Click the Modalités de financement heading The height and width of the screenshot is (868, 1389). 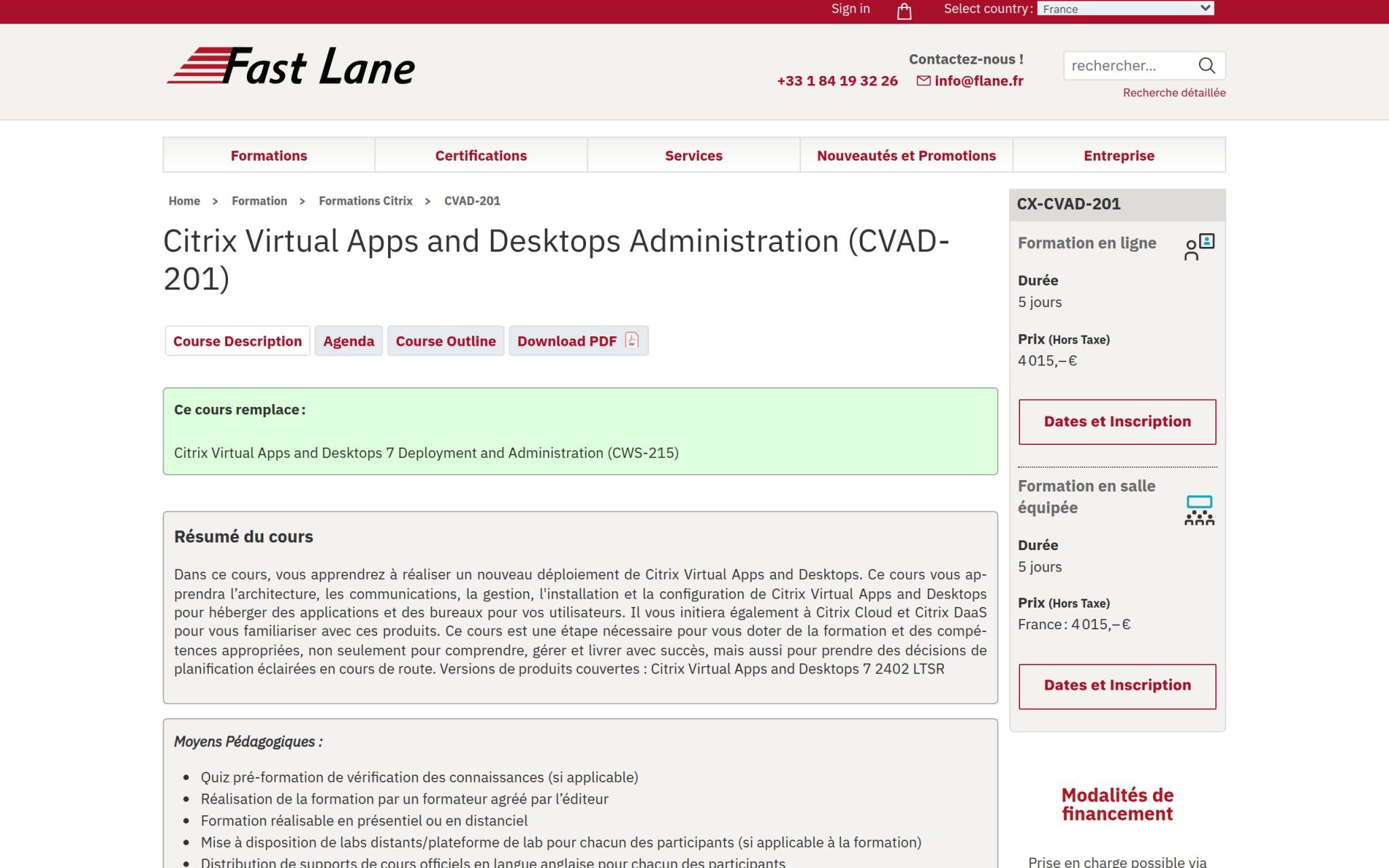pos(1117,804)
